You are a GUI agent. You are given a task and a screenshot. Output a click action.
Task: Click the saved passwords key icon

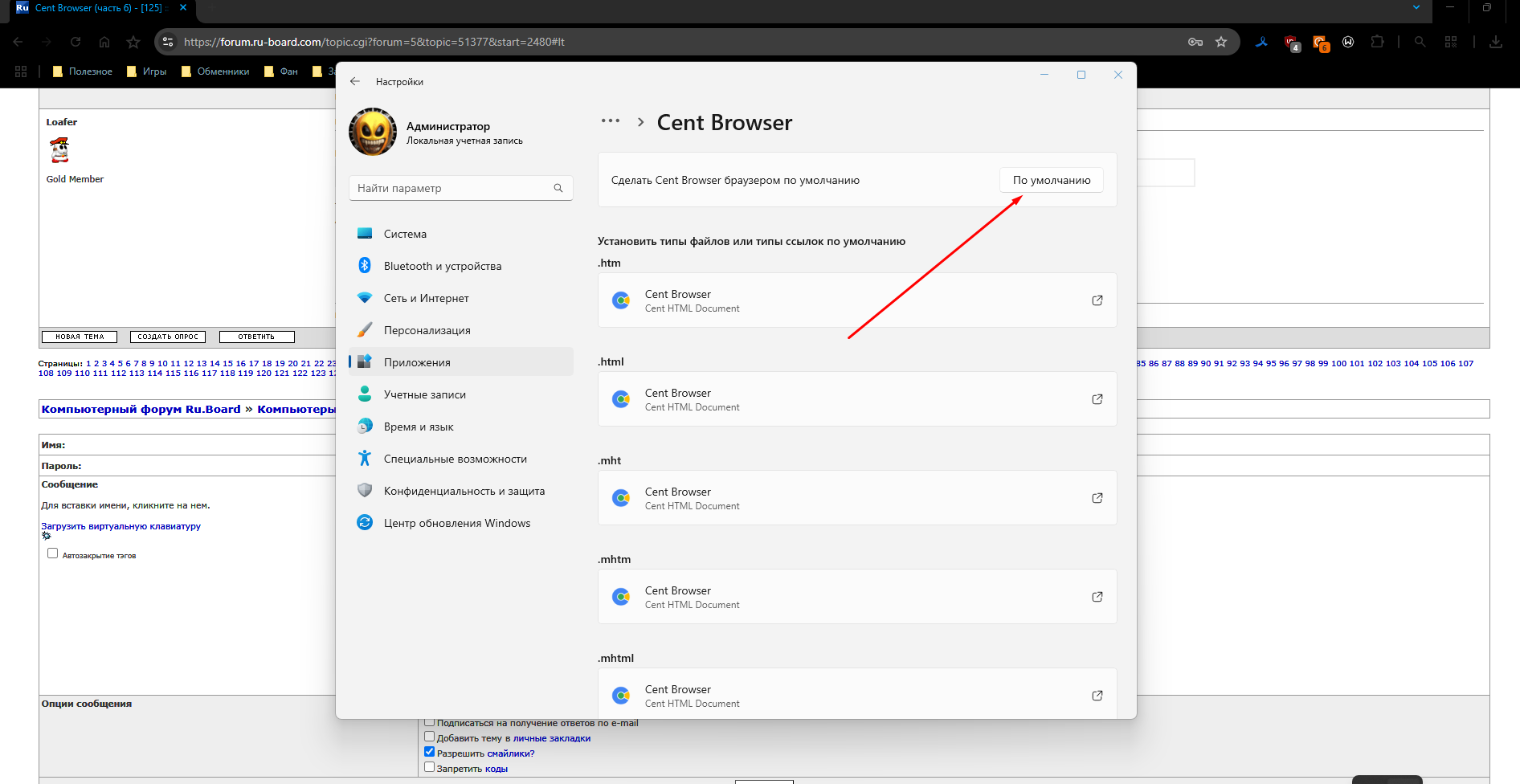tap(1195, 42)
